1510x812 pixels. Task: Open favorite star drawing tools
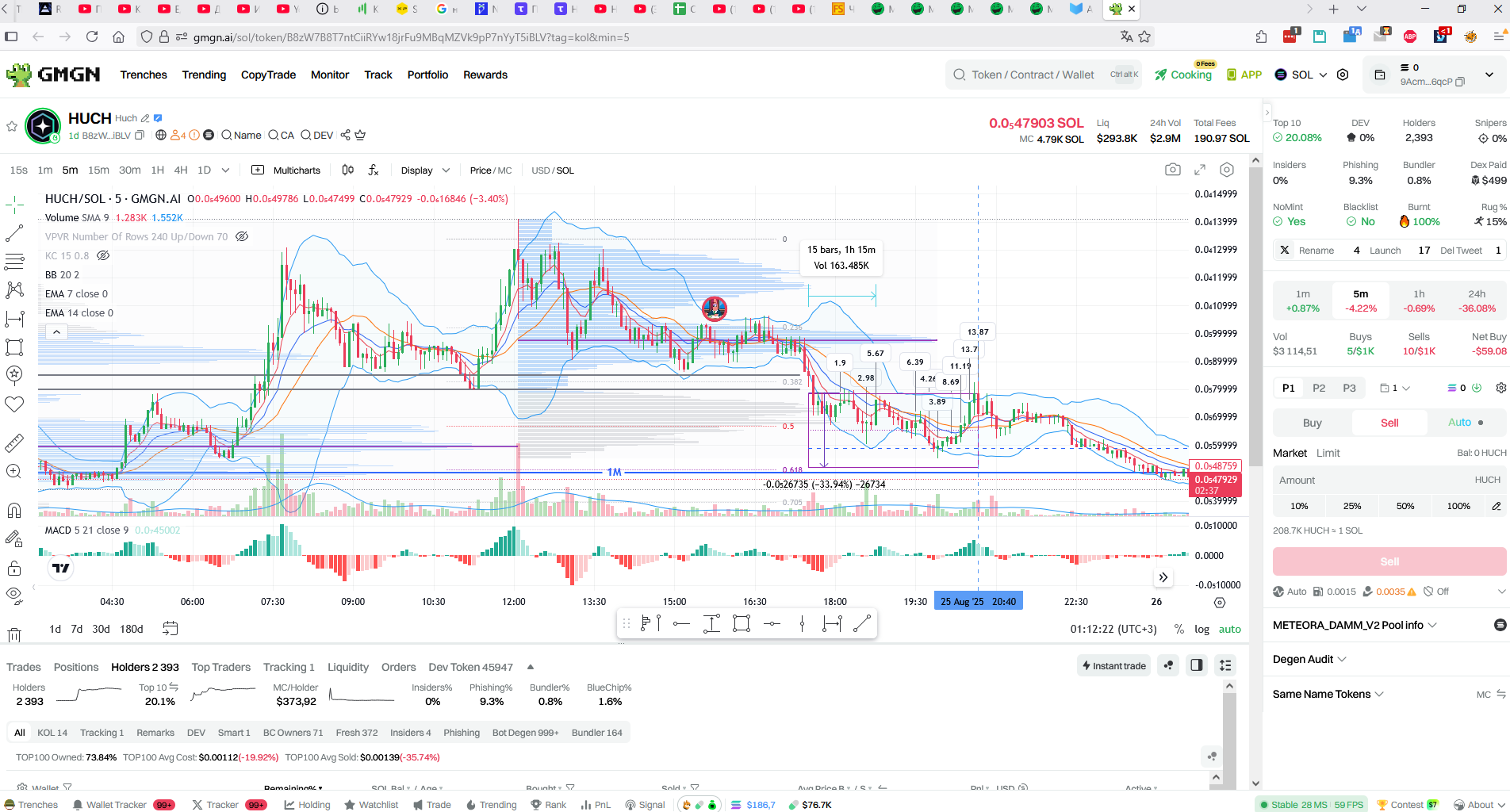[14, 374]
